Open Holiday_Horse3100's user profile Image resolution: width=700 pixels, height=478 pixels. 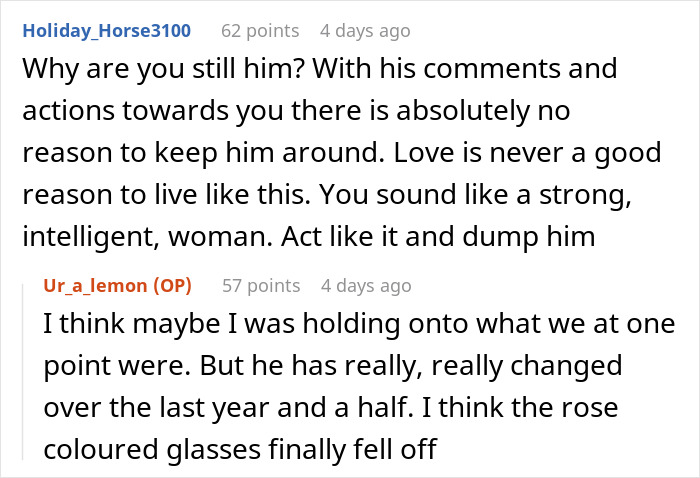pyautogui.click(x=106, y=31)
